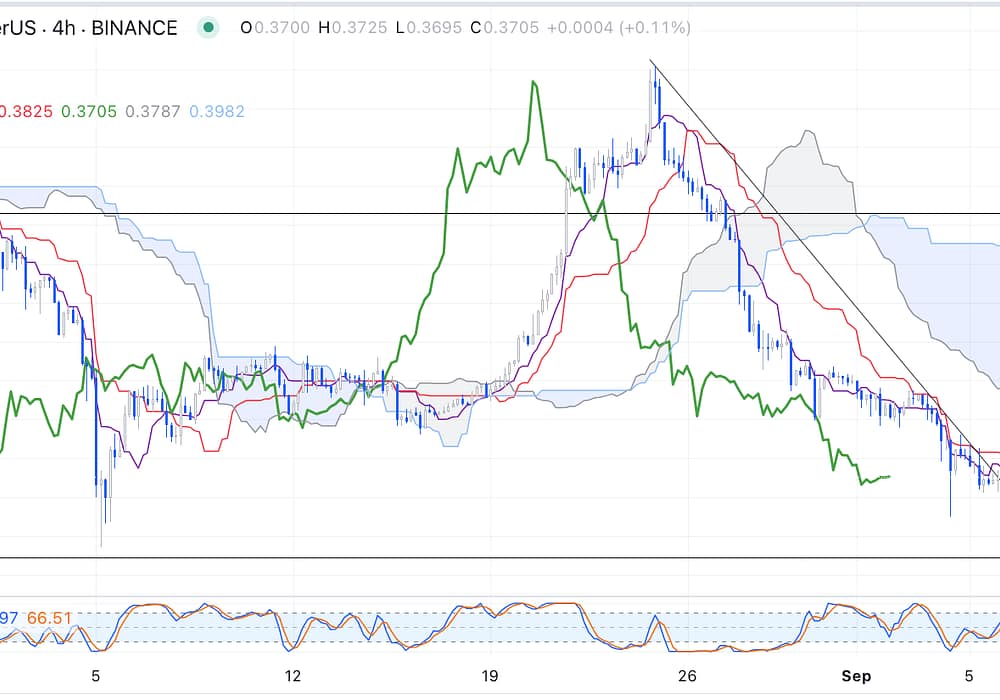
Task: Click the date label 26 on time axis
Action: [x=687, y=675]
